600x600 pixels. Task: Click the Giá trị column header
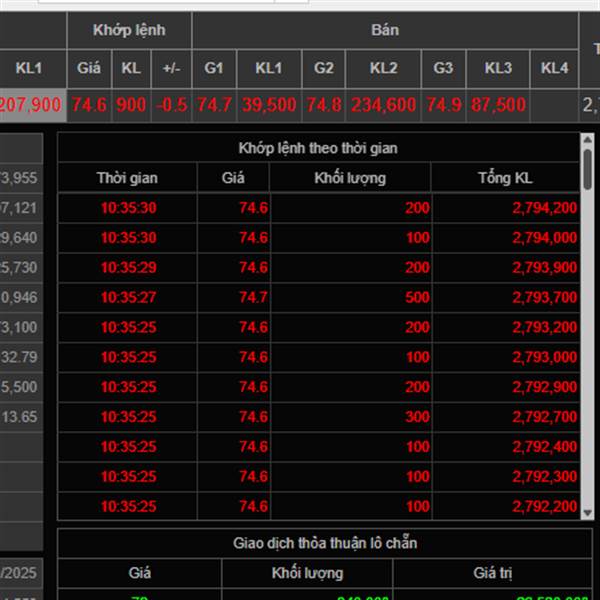pos(492,573)
